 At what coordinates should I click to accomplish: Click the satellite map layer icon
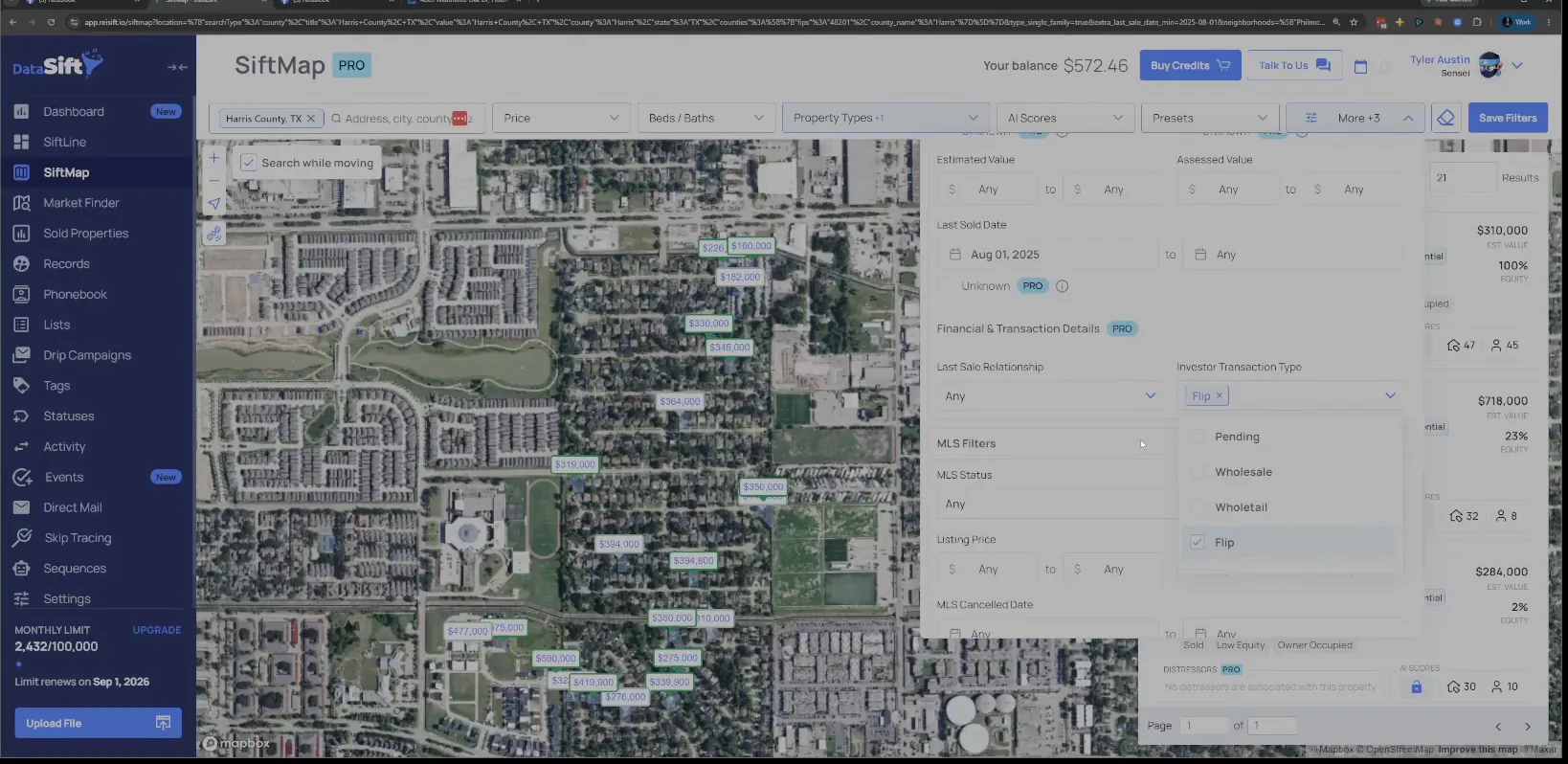point(214,234)
